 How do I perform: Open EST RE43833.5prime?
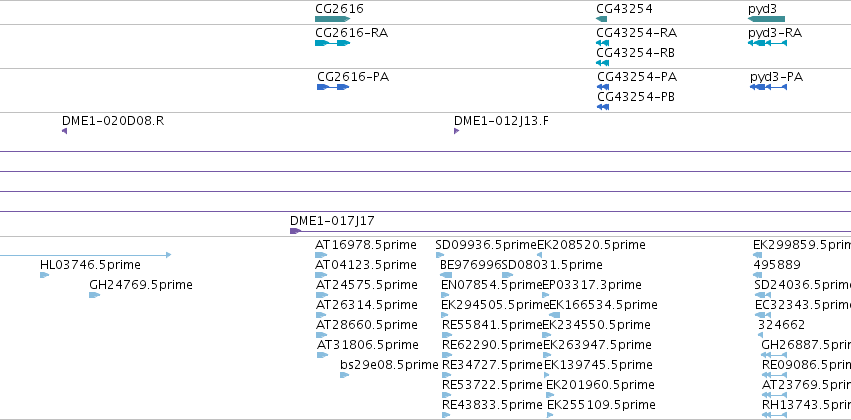(x=492, y=405)
